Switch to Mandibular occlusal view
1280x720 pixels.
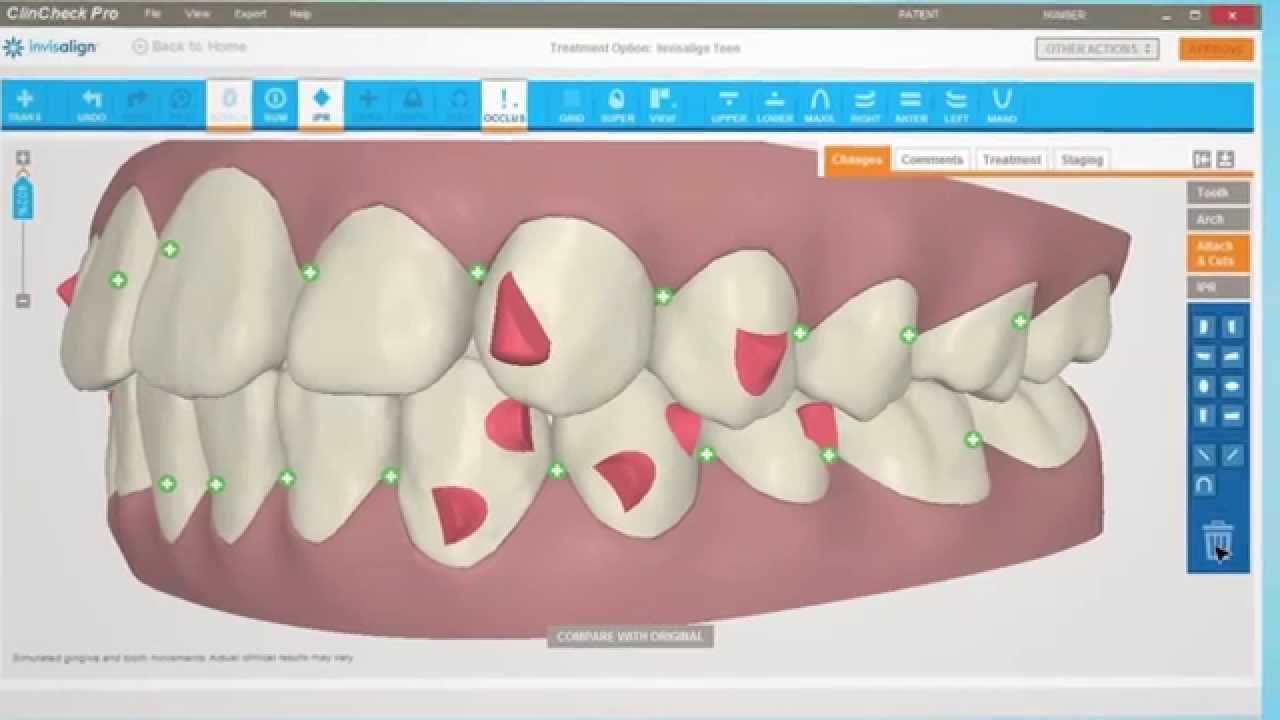[1001, 105]
